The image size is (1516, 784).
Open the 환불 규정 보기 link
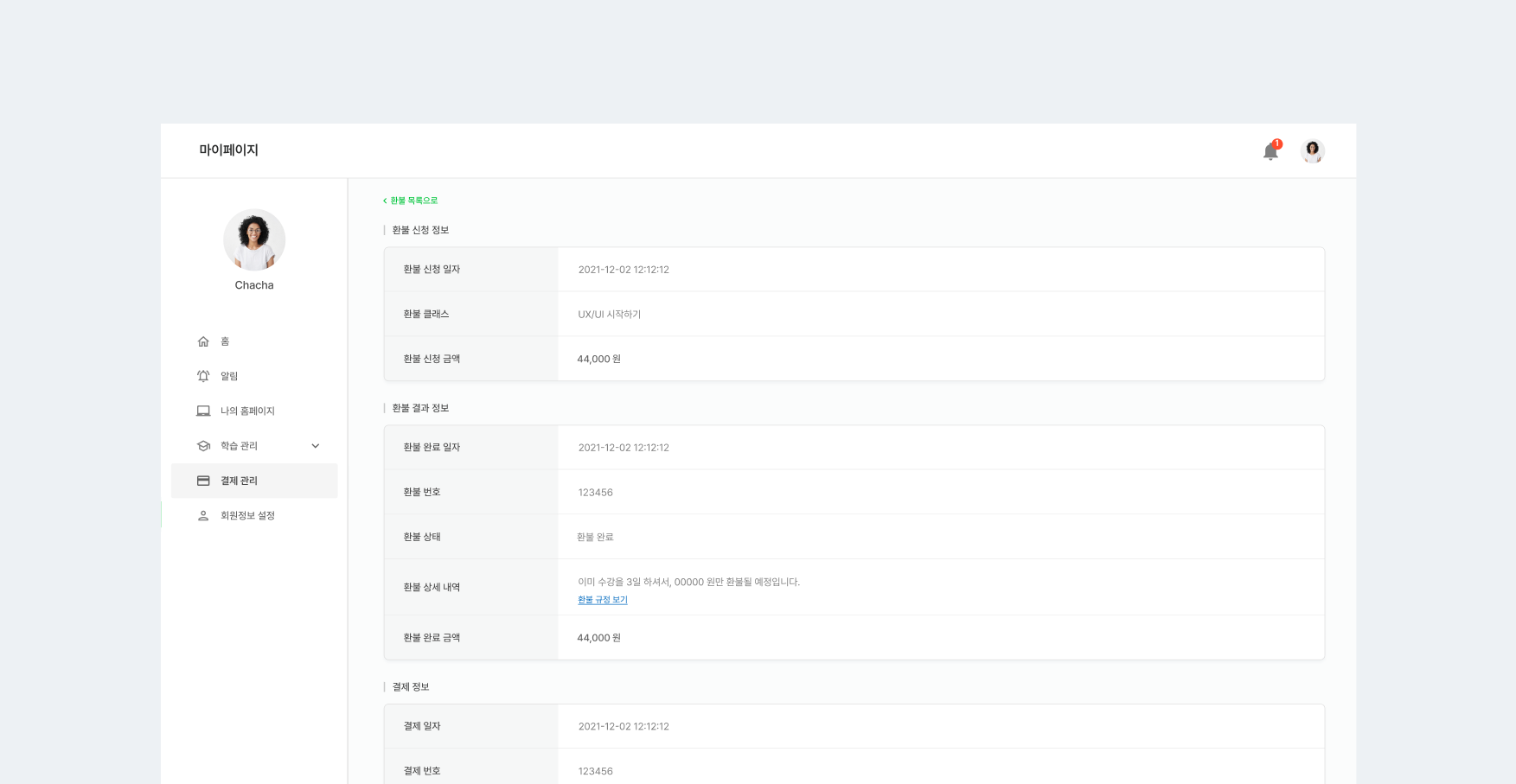coord(603,600)
